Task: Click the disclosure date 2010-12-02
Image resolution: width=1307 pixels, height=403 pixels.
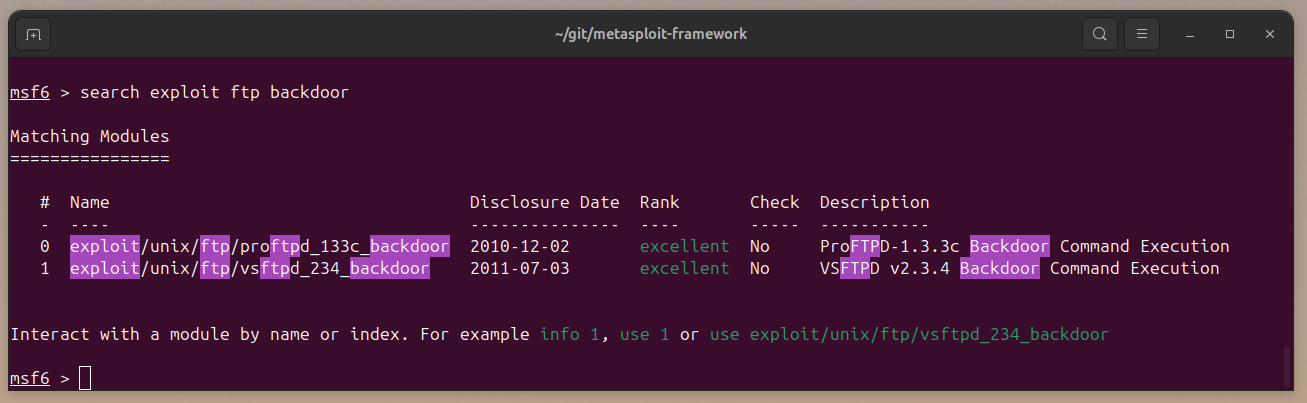Action: pyautogui.click(x=520, y=246)
